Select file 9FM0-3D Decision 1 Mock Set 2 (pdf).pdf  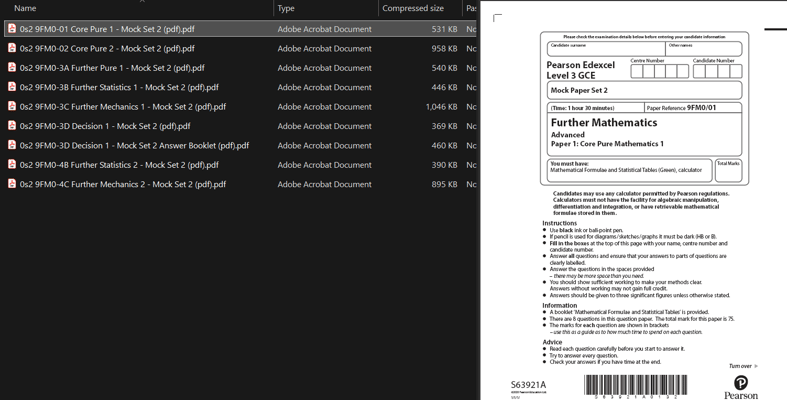pos(105,126)
